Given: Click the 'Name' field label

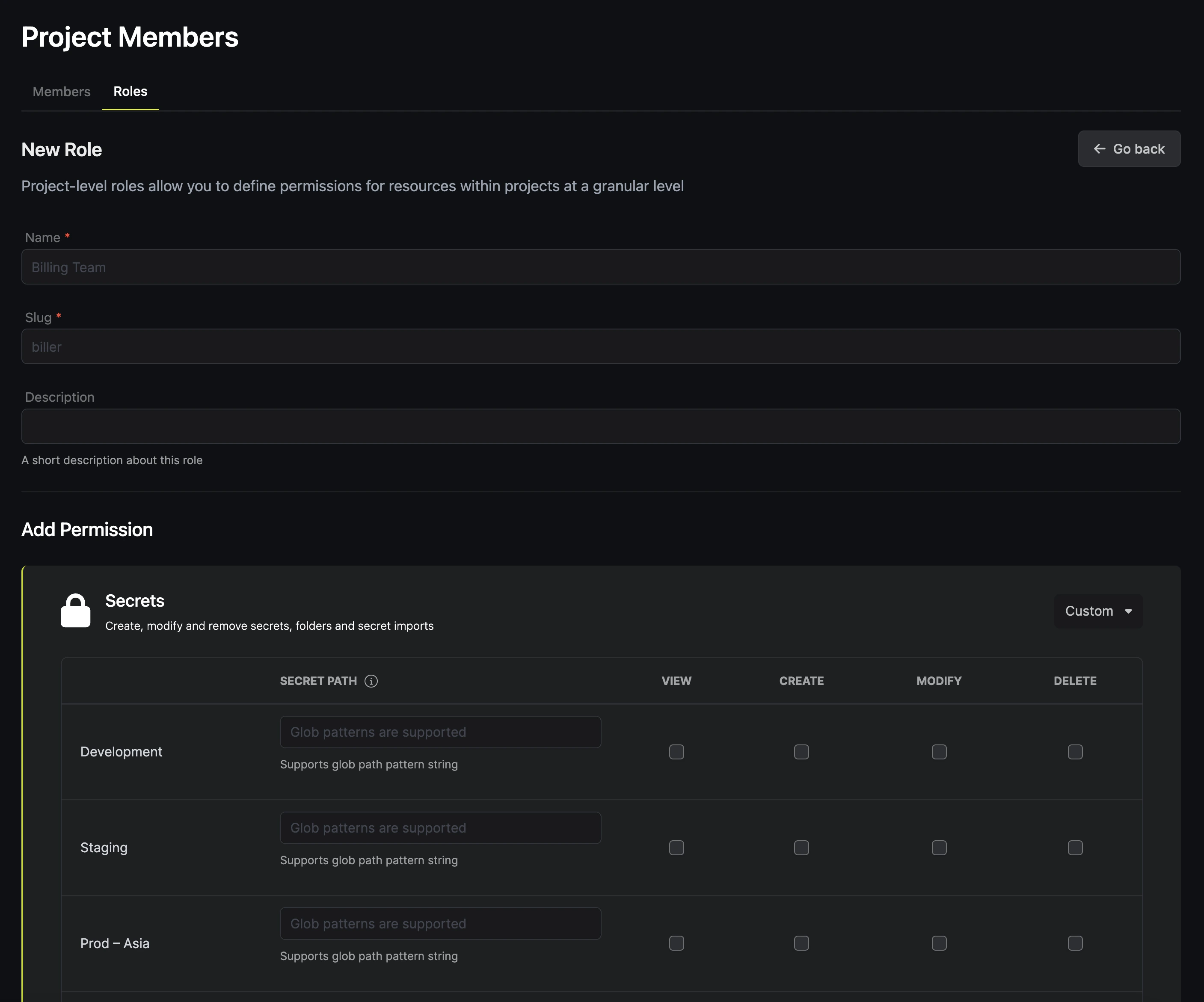Looking at the screenshot, I should 42,237.
